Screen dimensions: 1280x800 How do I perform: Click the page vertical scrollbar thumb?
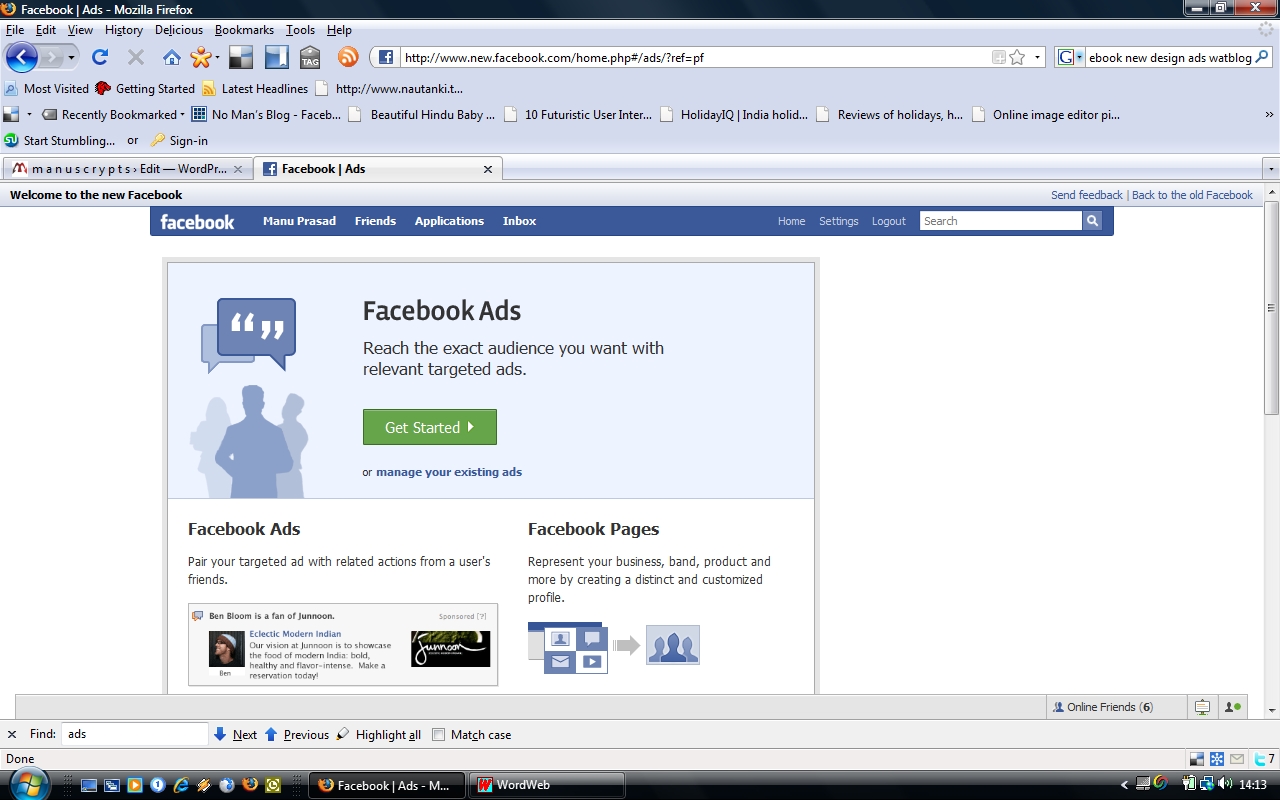click(x=1271, y=308)
